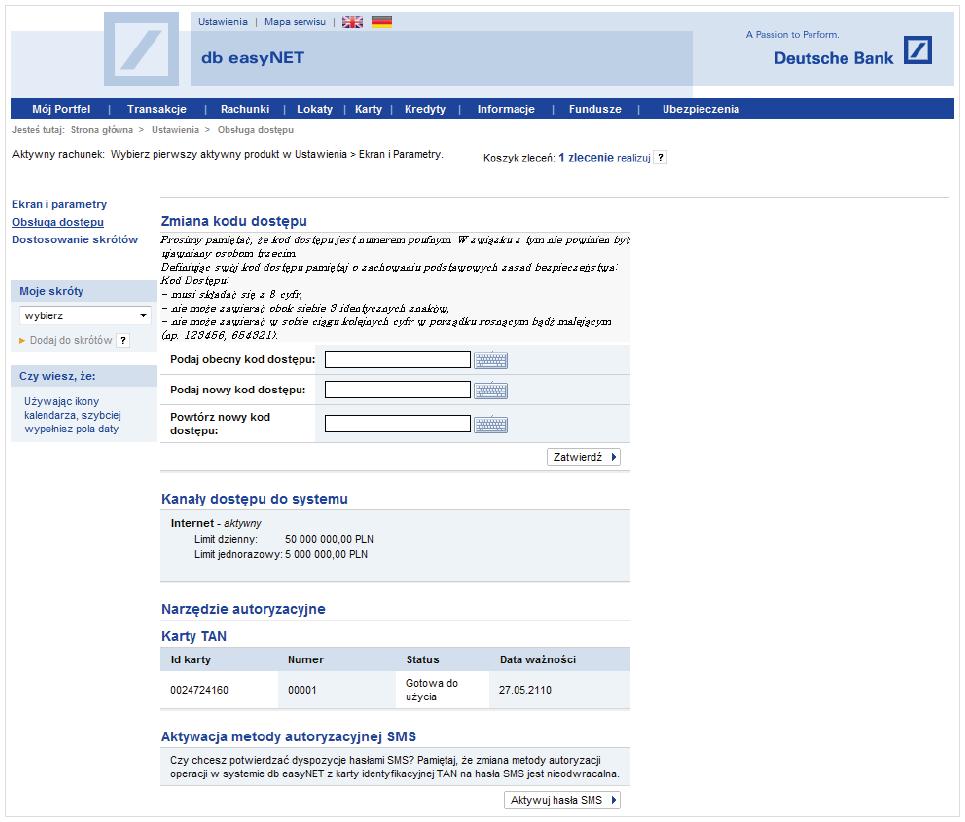Click the Status column header
This screenshot has width=965, height=822.
coord(423,660)
